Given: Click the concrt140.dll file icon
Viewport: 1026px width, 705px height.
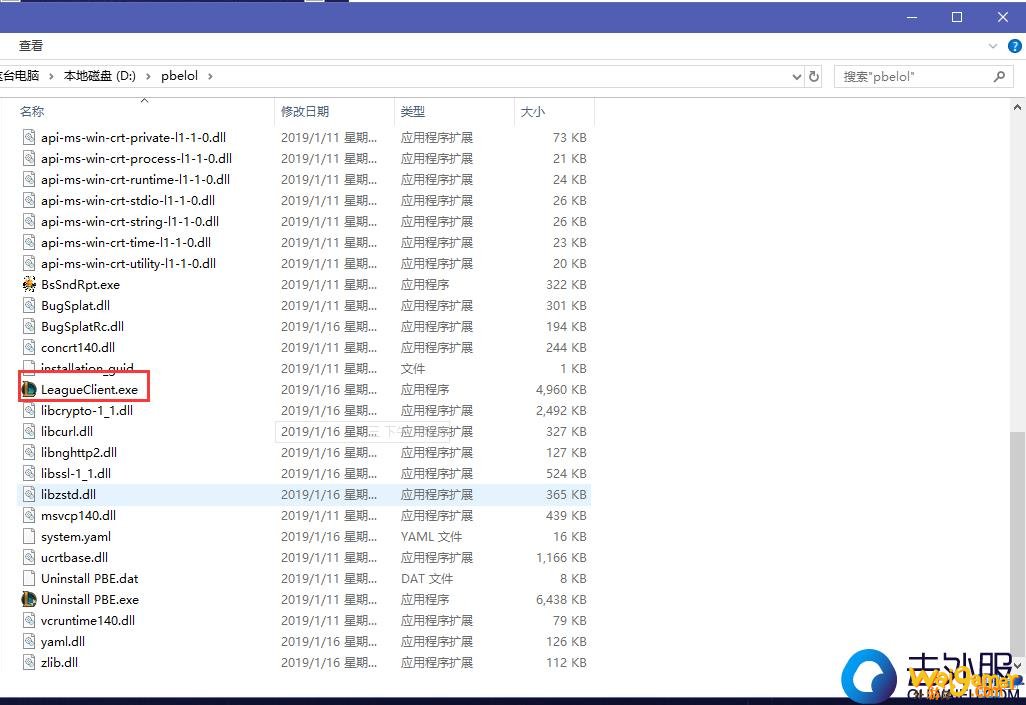Looking at the screenshot, I should click(29, 347).
